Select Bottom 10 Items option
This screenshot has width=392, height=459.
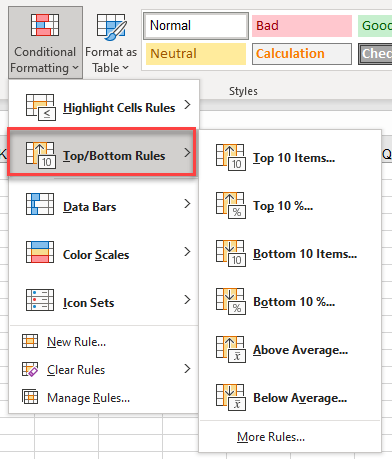click(290, 253)
